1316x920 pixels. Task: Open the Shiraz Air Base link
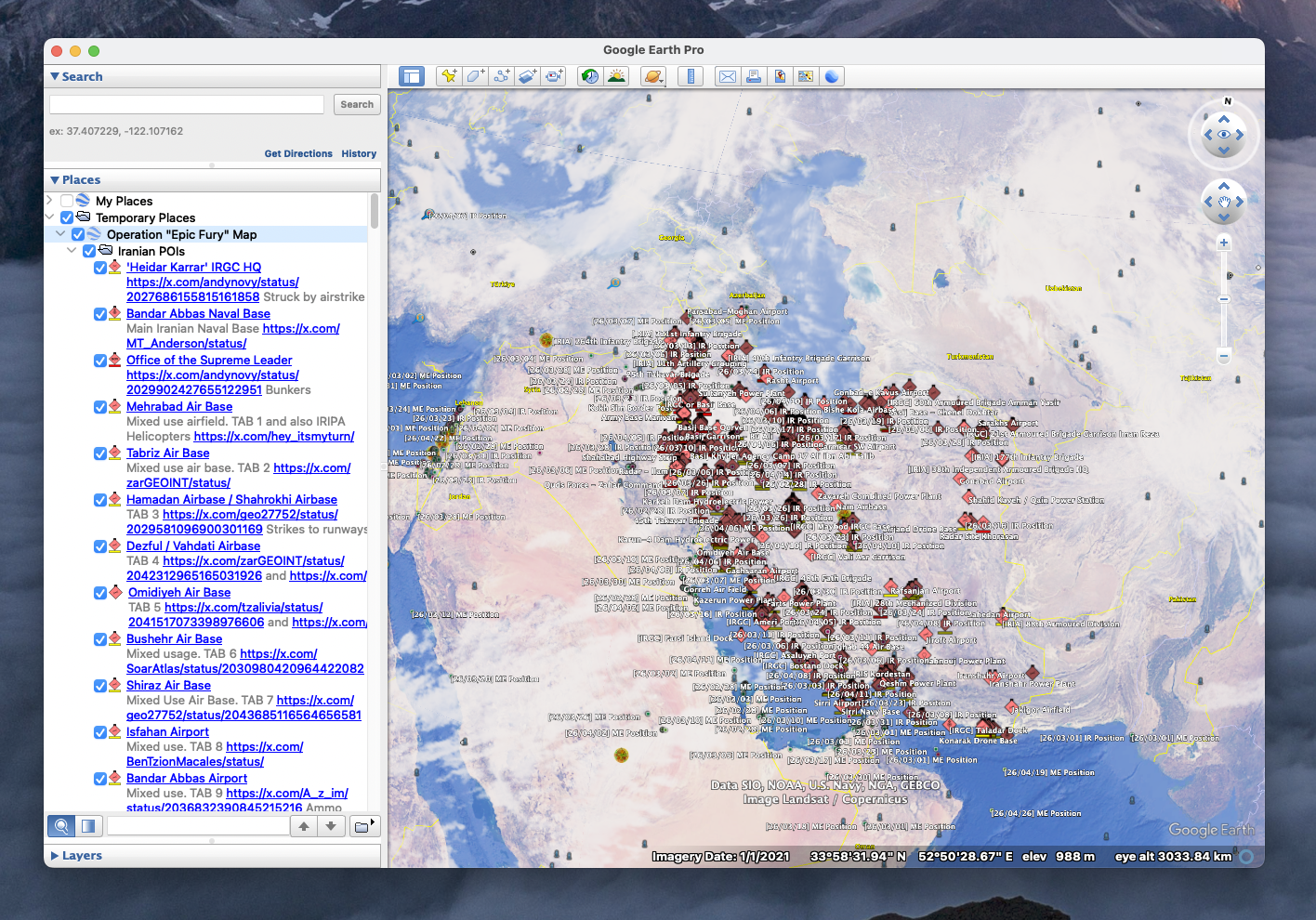point(168,686)
